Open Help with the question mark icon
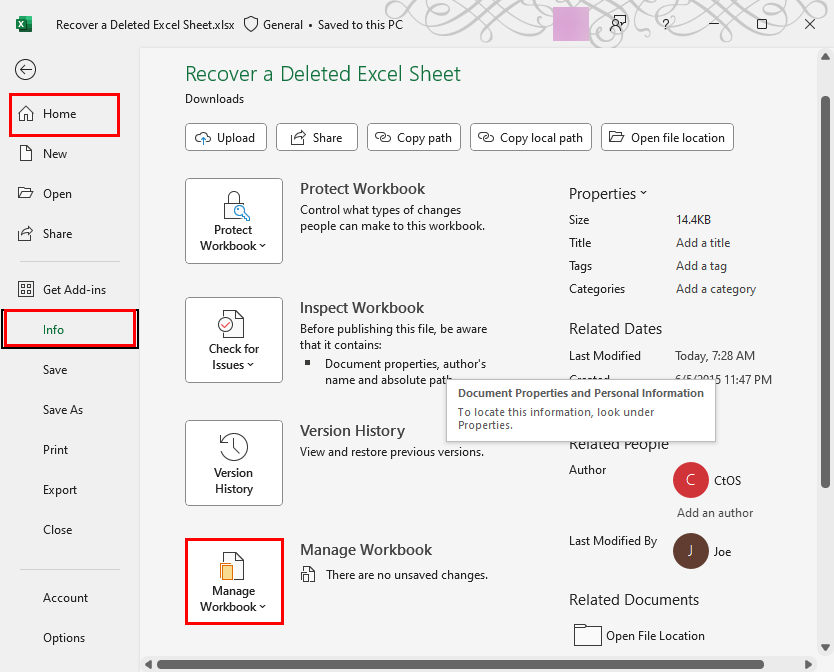 click(665, 24)
